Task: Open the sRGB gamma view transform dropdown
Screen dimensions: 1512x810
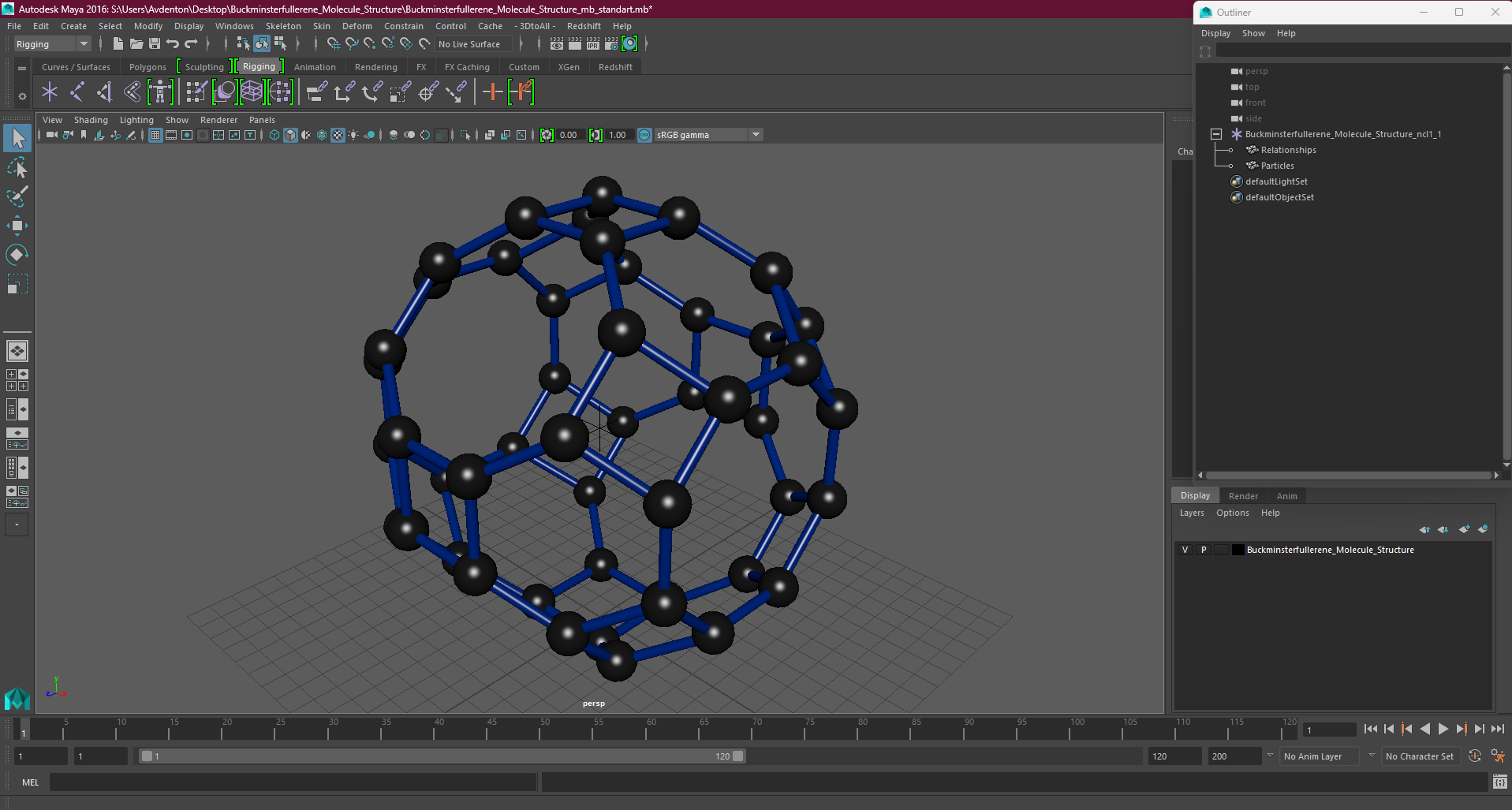Action: point(708,135)
